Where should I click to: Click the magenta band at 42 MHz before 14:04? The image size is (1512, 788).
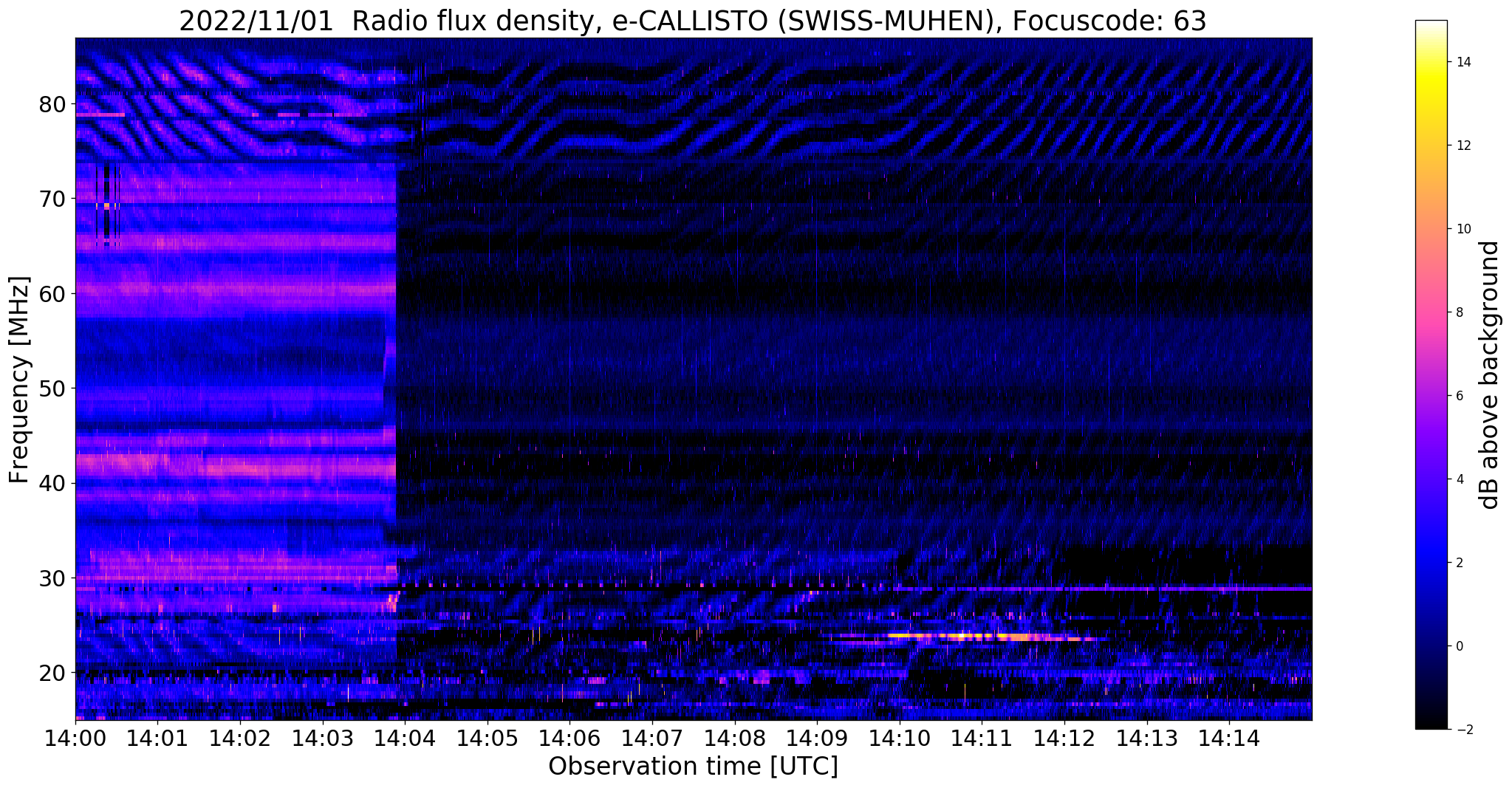coord(236,465)
